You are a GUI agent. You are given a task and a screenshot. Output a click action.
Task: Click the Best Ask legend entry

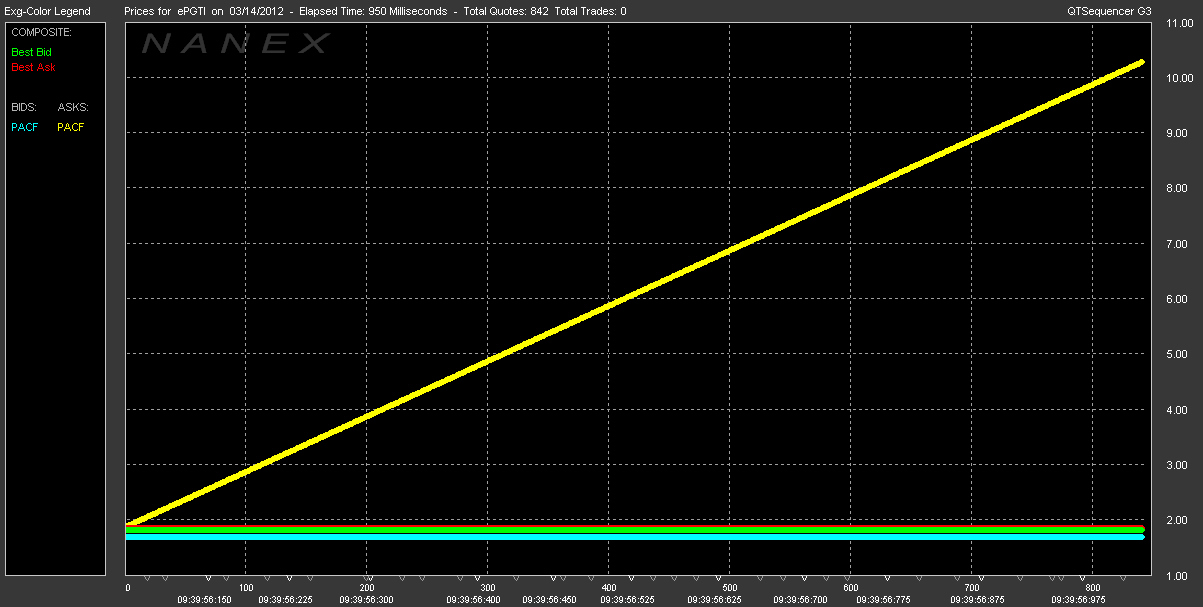33,68
